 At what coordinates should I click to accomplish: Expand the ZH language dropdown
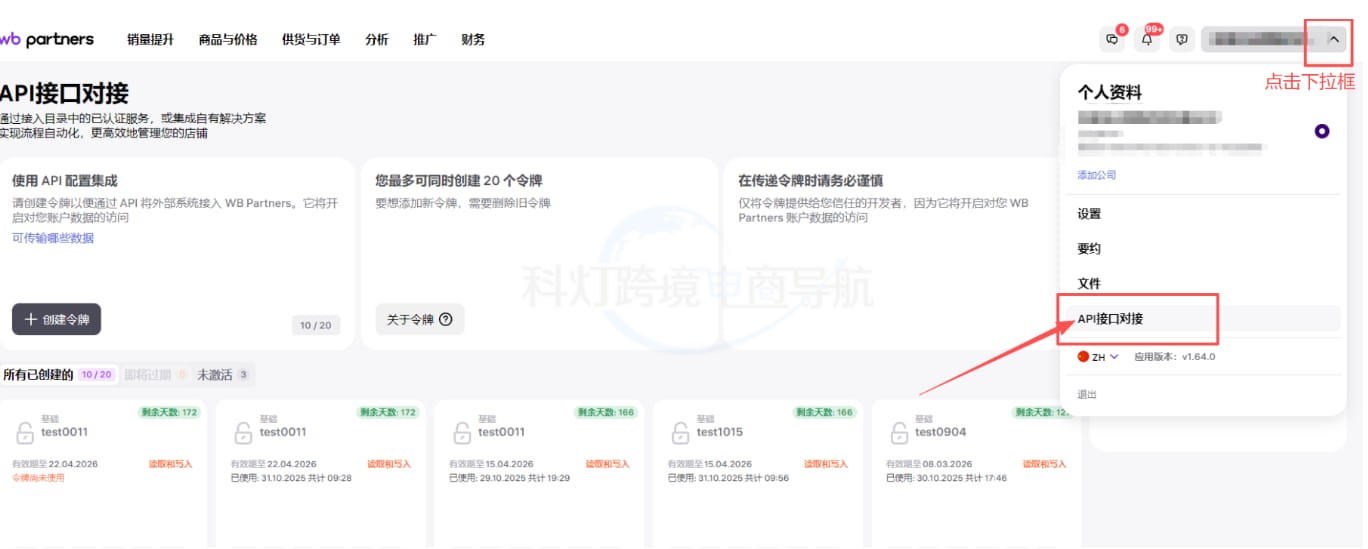pos(1098,357)
